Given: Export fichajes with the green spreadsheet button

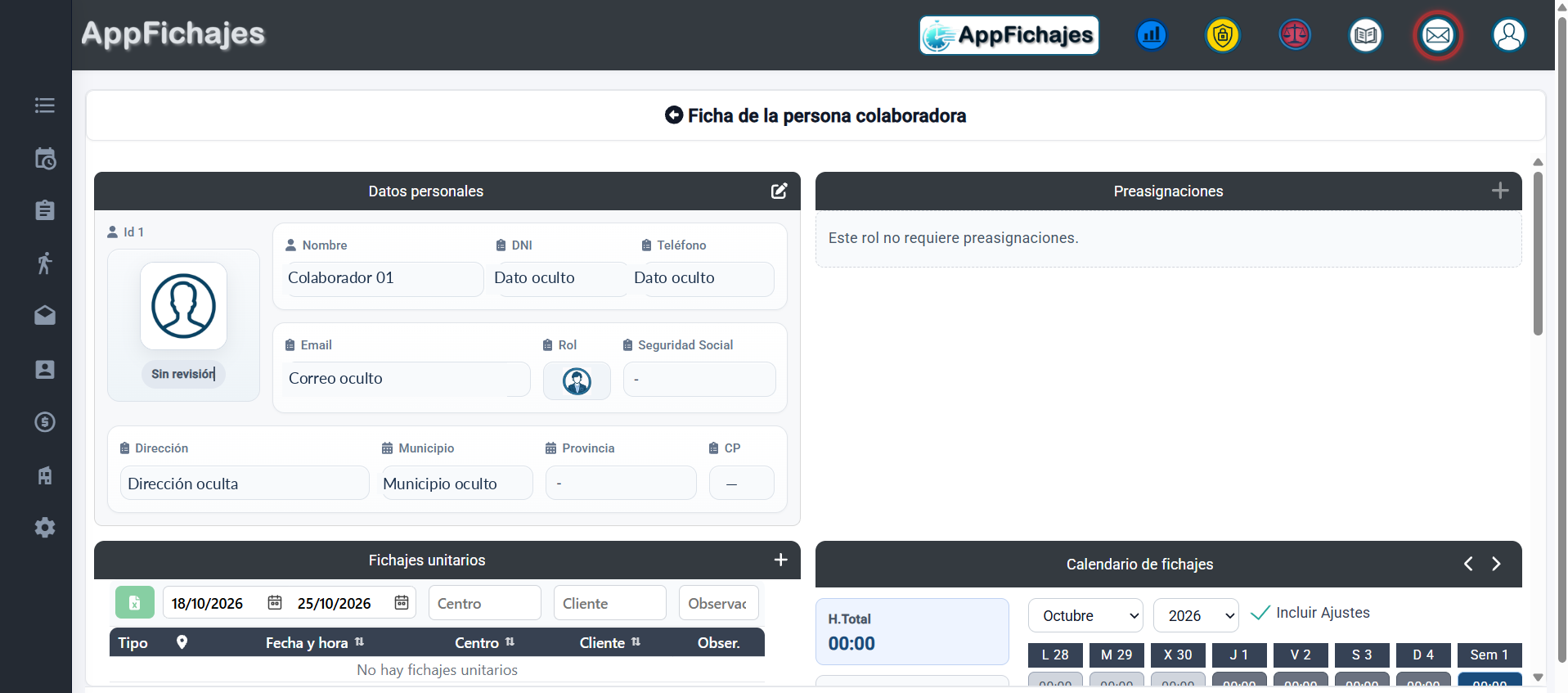Looking at the screenshot, I should [x=135, y=603].
